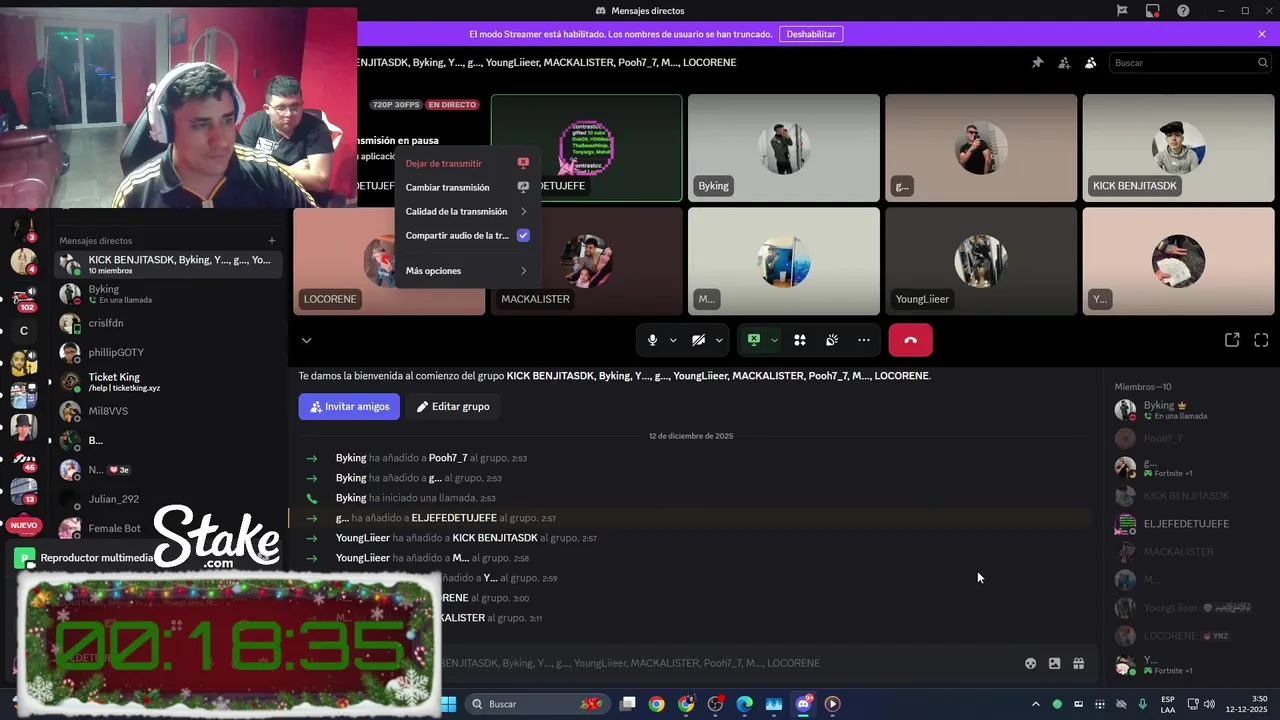The image size is (1280, 720).
Task: Turn on camera in call controls
Action: click(698, 340)
